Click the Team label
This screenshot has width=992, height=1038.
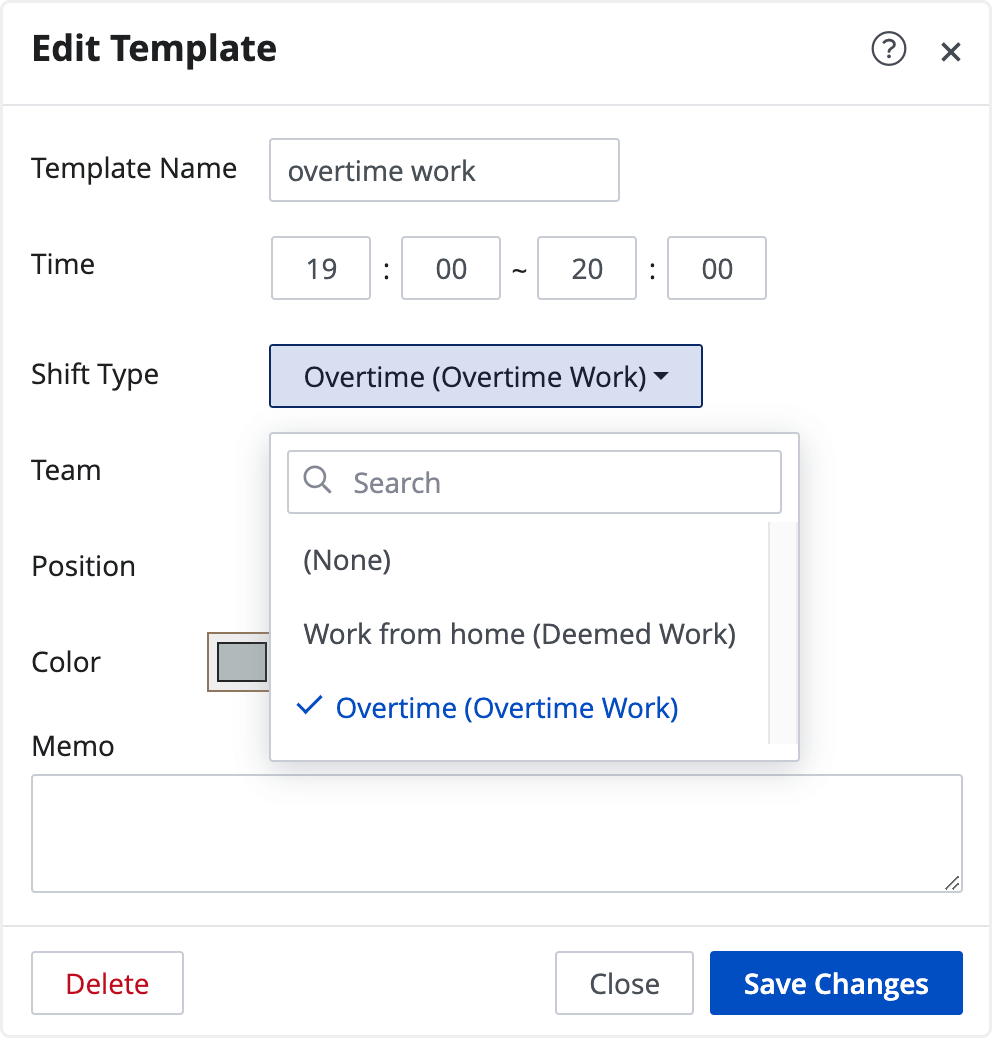[x=66, y=470]
